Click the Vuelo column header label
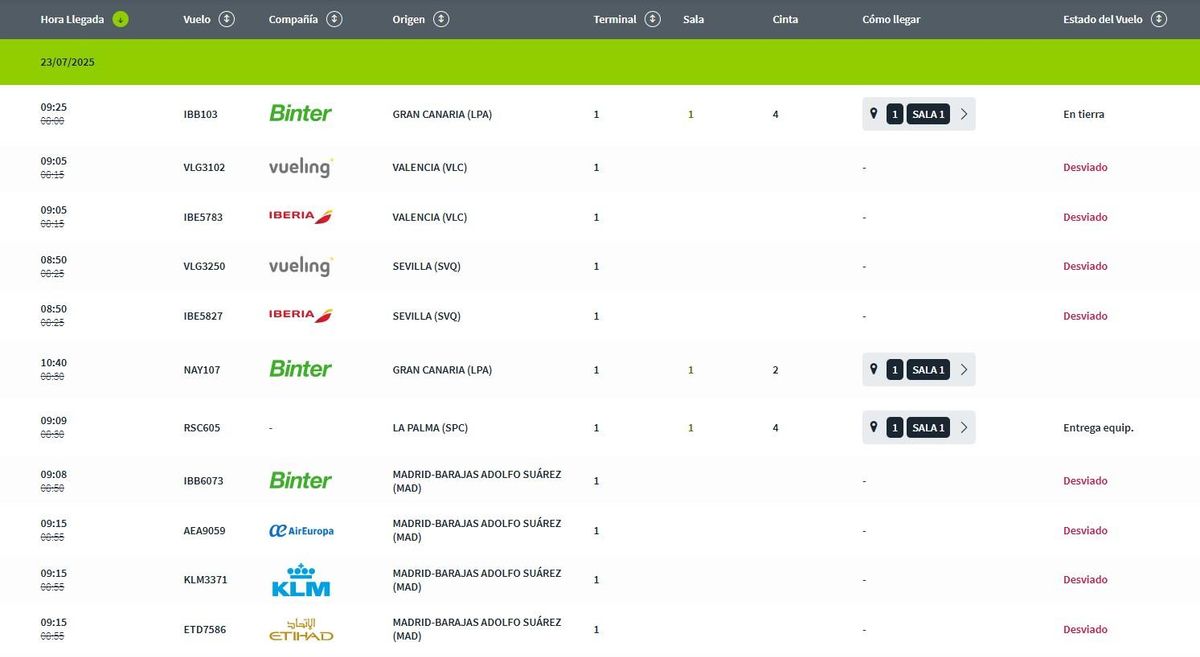The width and height of the screenshot is (1200, 657). [197, 19]
